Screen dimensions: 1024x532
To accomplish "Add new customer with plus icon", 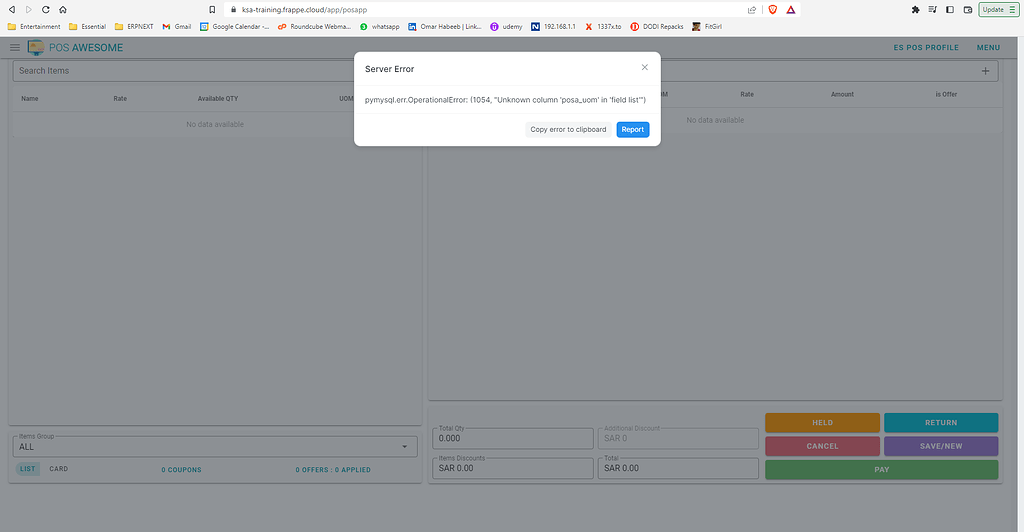I will (985, 71).
